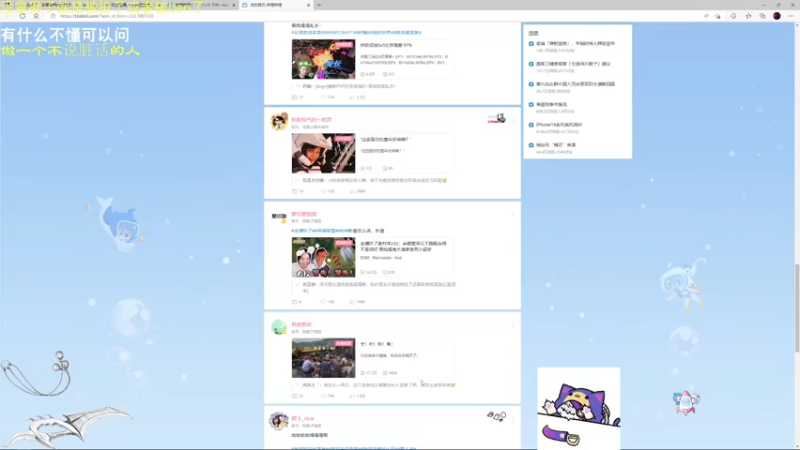Image resolution: width=800 pixels, height=450 pixels.
Task: Open second trending topic in sidebar
Action: (x=573, y=64)
